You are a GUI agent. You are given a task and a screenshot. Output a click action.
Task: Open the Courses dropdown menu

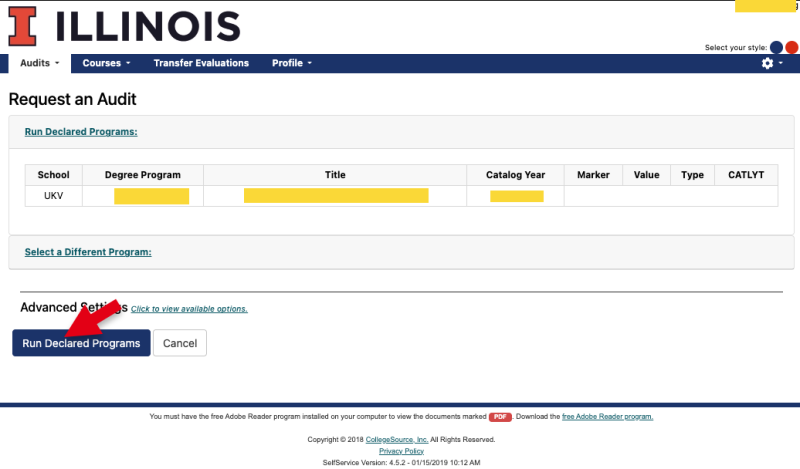[x=106, y=63]
